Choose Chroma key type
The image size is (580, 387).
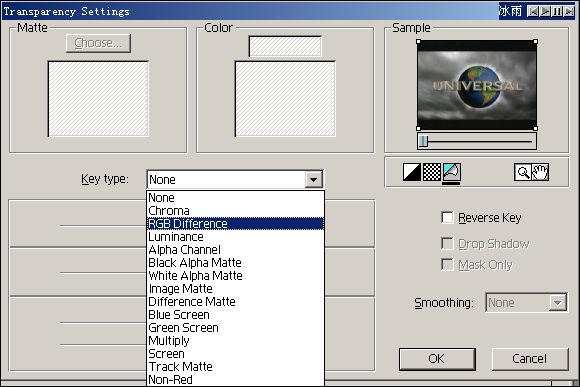tap(235, 211)
